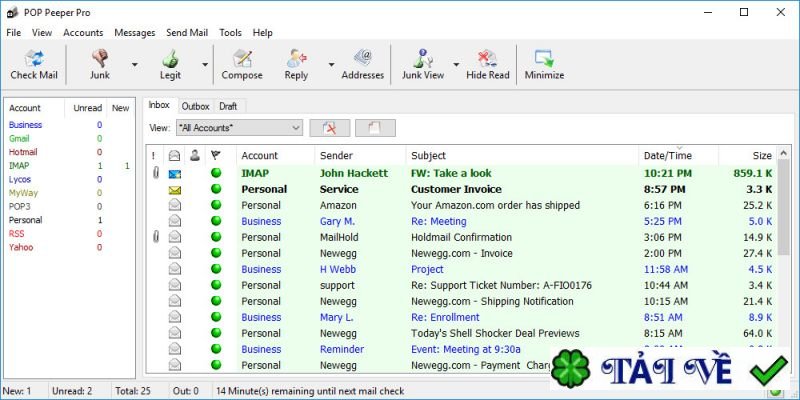Image resolution: width=800 pixels, height=400 pixels.
Task: Open the File menu
Action: tap(14, 33)
